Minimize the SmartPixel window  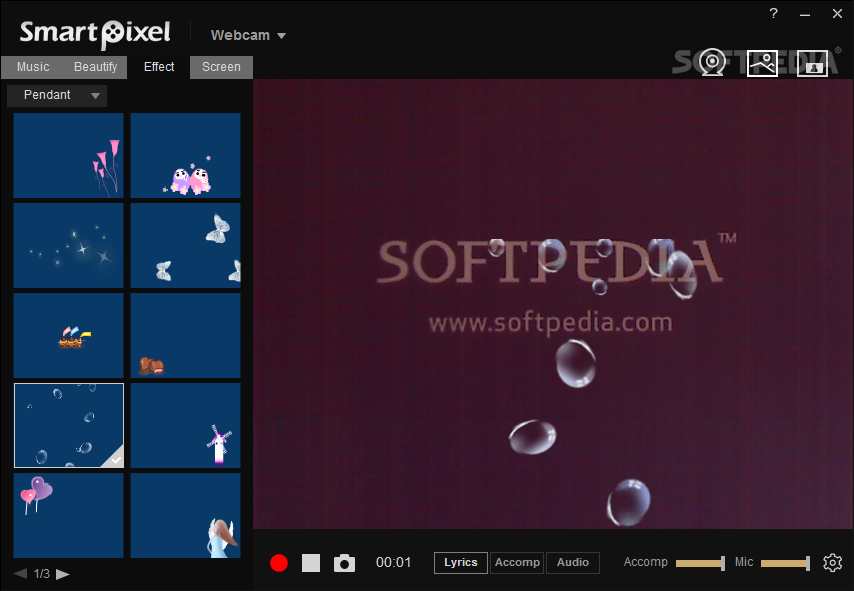tap(805, 15)
